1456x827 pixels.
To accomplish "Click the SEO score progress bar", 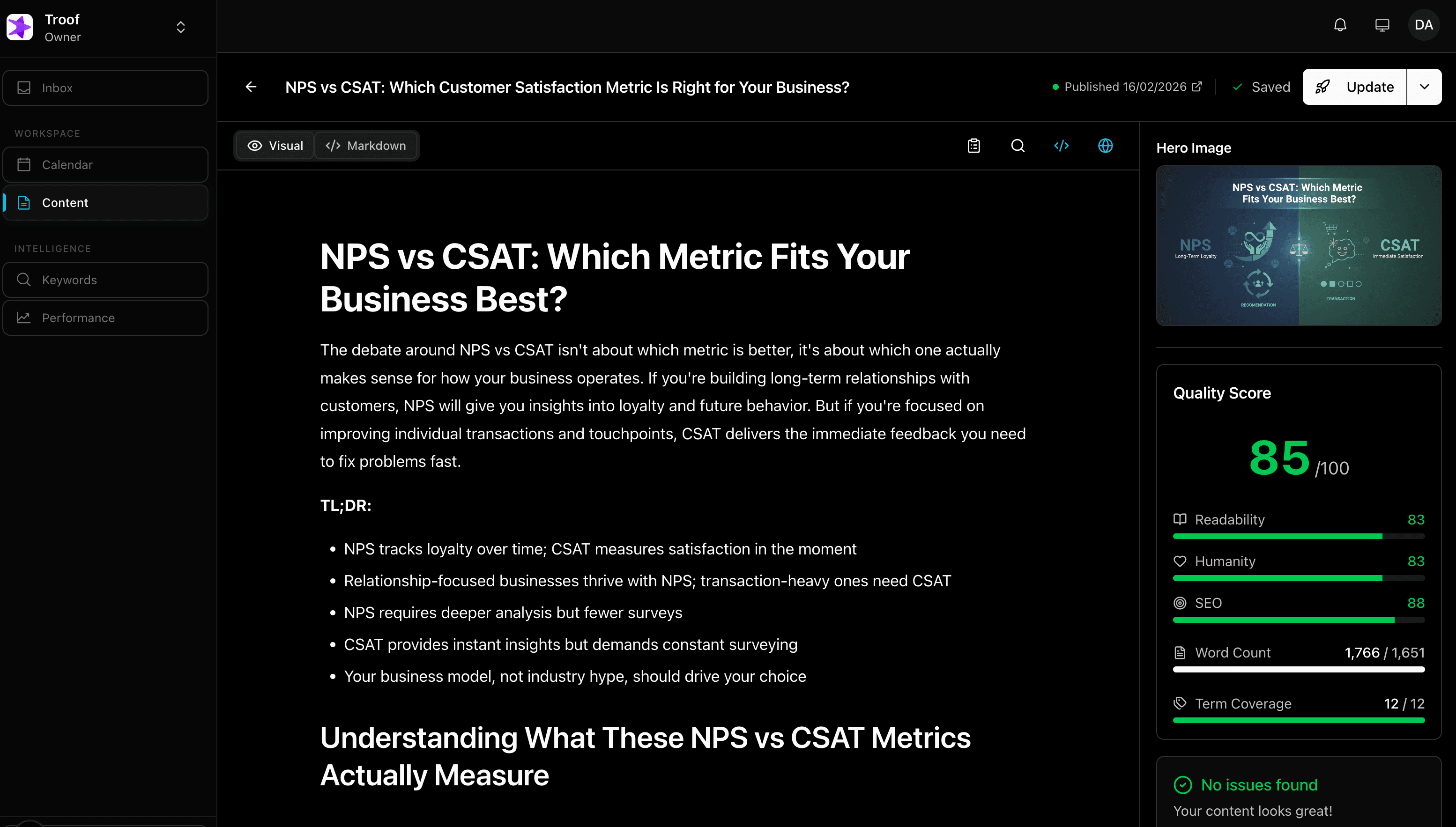I will [1298, 620].
